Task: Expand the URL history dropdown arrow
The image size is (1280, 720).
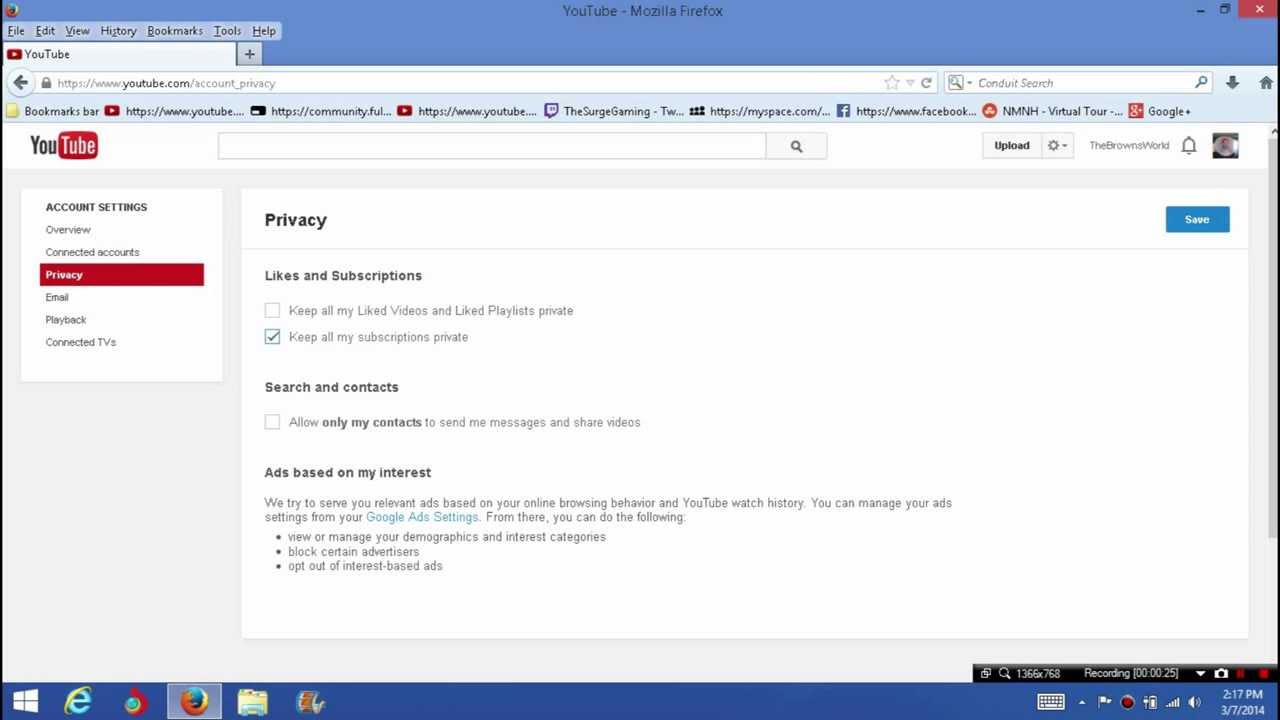Action: 910,83
